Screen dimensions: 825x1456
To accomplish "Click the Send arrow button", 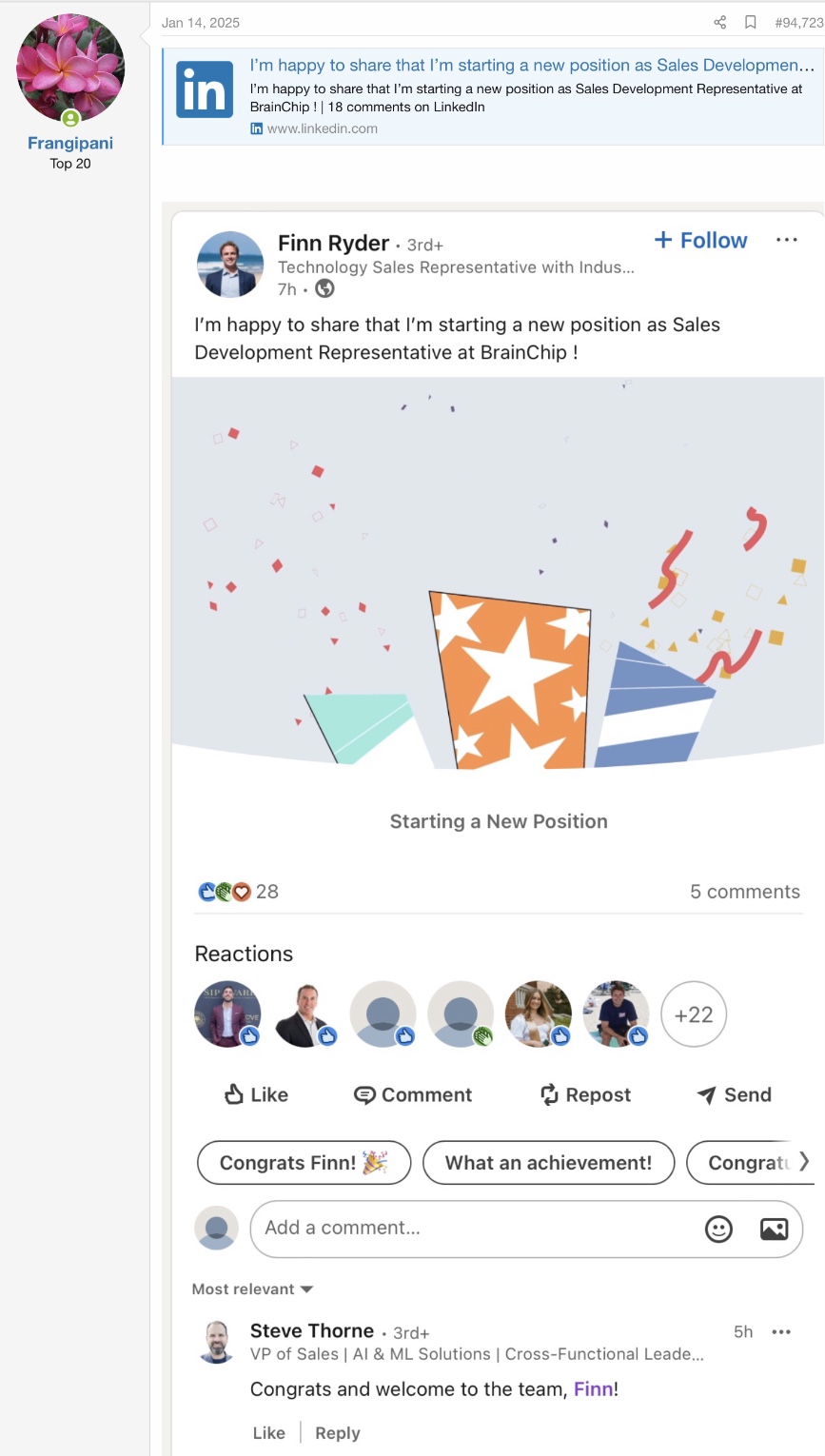I will (x=734, y=1095).
